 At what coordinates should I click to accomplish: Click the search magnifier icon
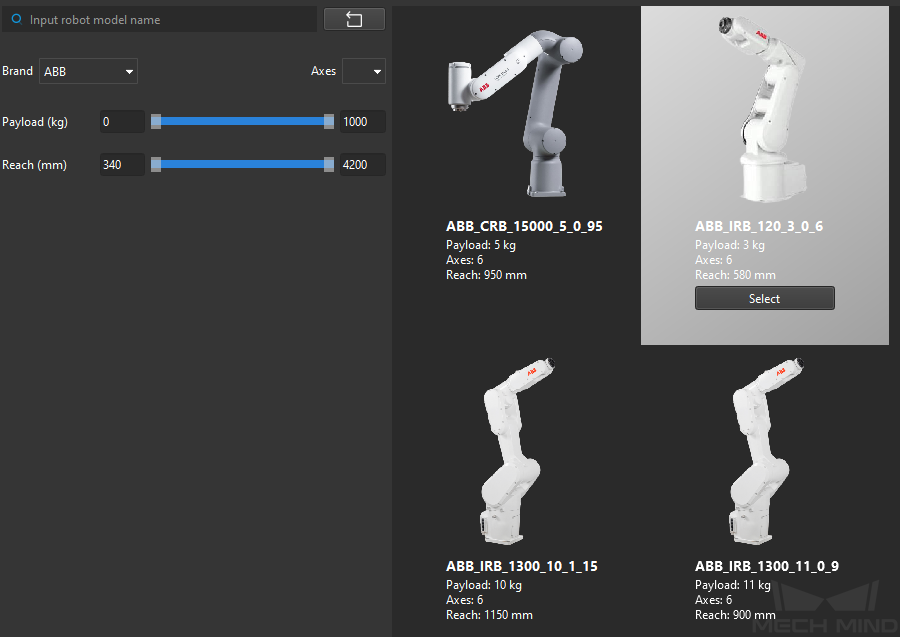click(x=16, y=19)
